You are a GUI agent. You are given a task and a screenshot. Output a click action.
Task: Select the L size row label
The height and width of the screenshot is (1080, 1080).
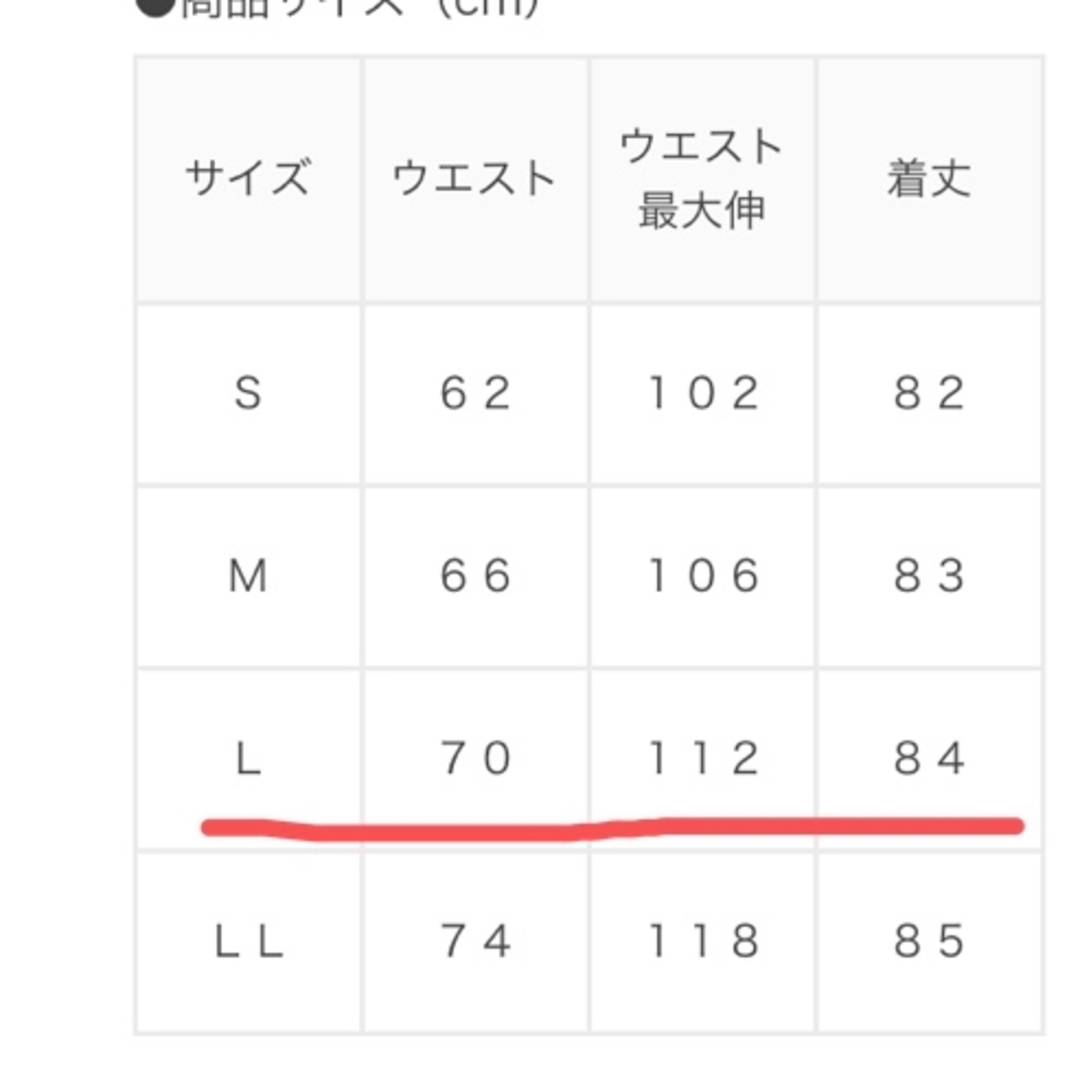click(248, 759)
